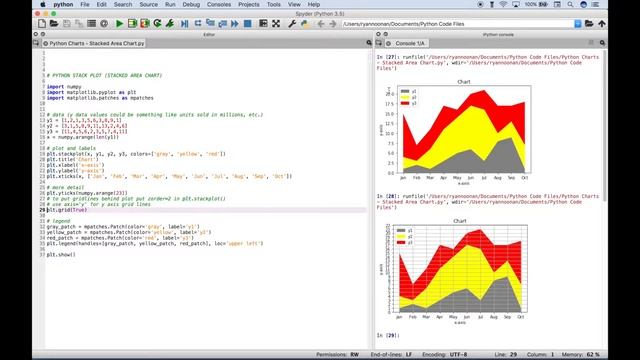
Task: Open the file list icon in the toolbar
Action: click(91, 24)
